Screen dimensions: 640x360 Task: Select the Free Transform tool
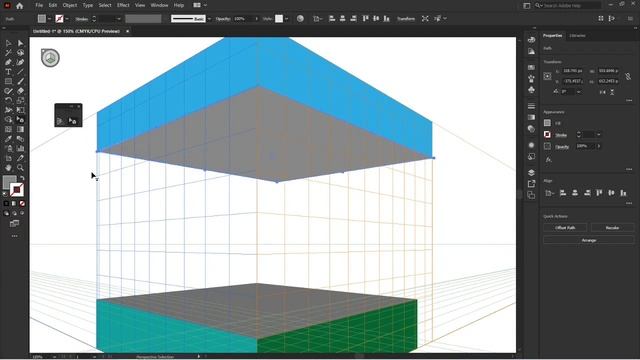20,110
